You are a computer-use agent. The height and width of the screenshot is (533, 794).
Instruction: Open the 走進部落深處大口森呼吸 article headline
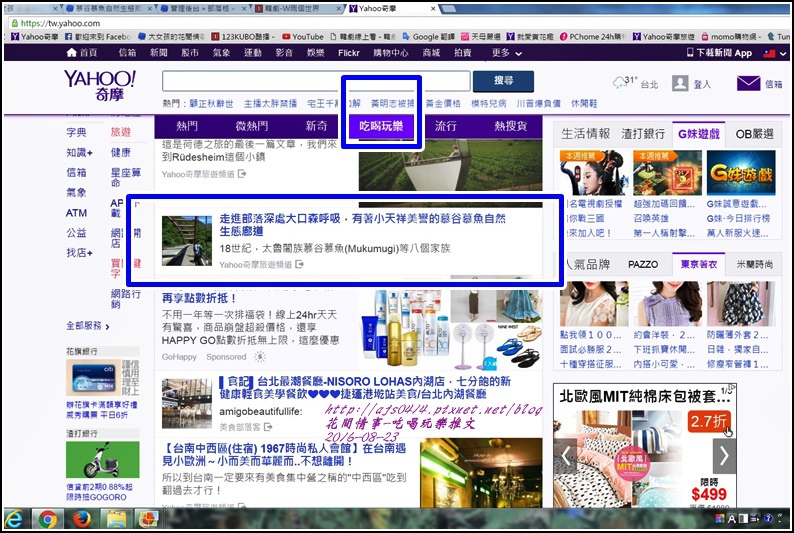pos(362,224)
